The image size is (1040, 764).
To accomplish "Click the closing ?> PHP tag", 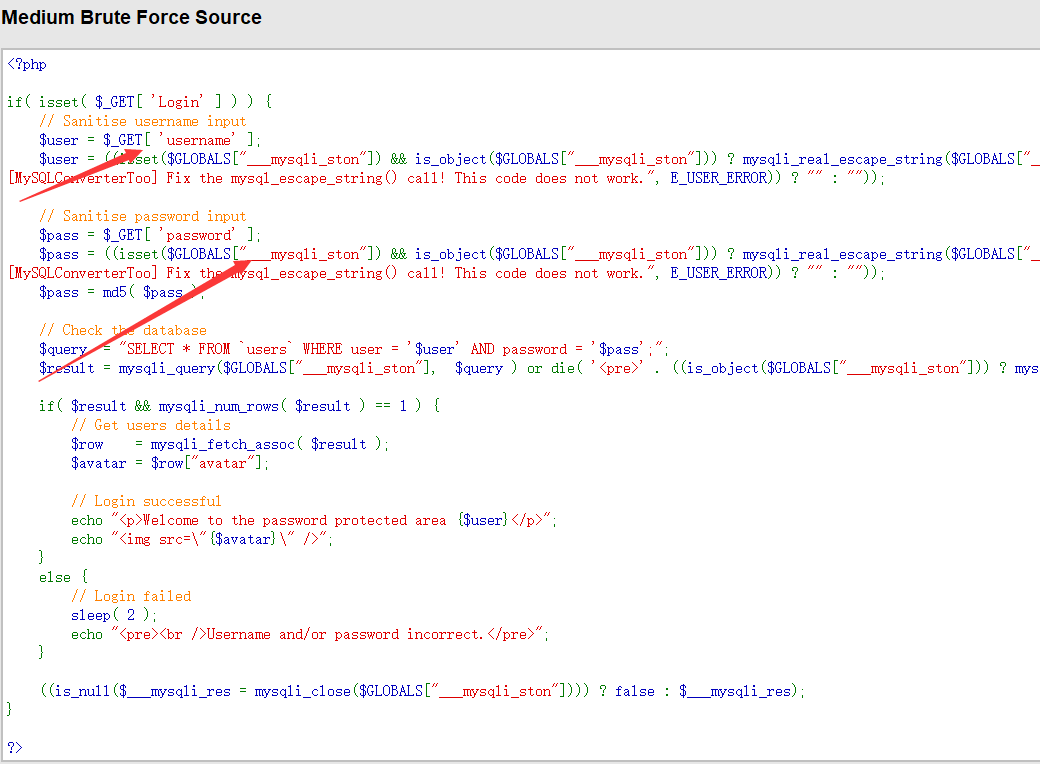I will click(14, 747).
